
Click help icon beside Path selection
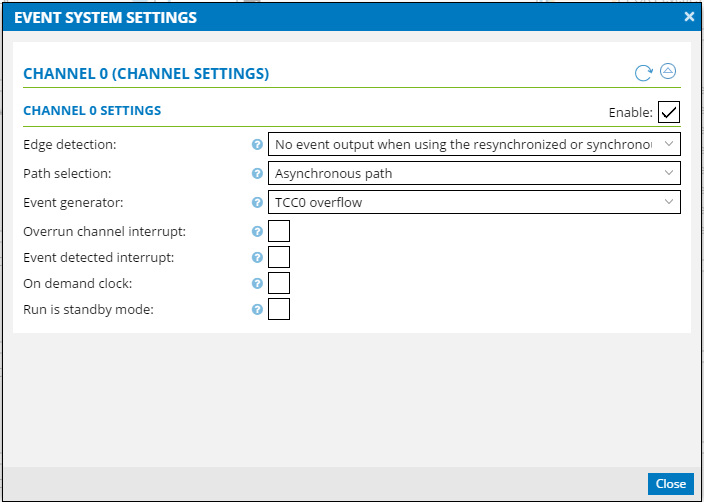click(257, 173)
